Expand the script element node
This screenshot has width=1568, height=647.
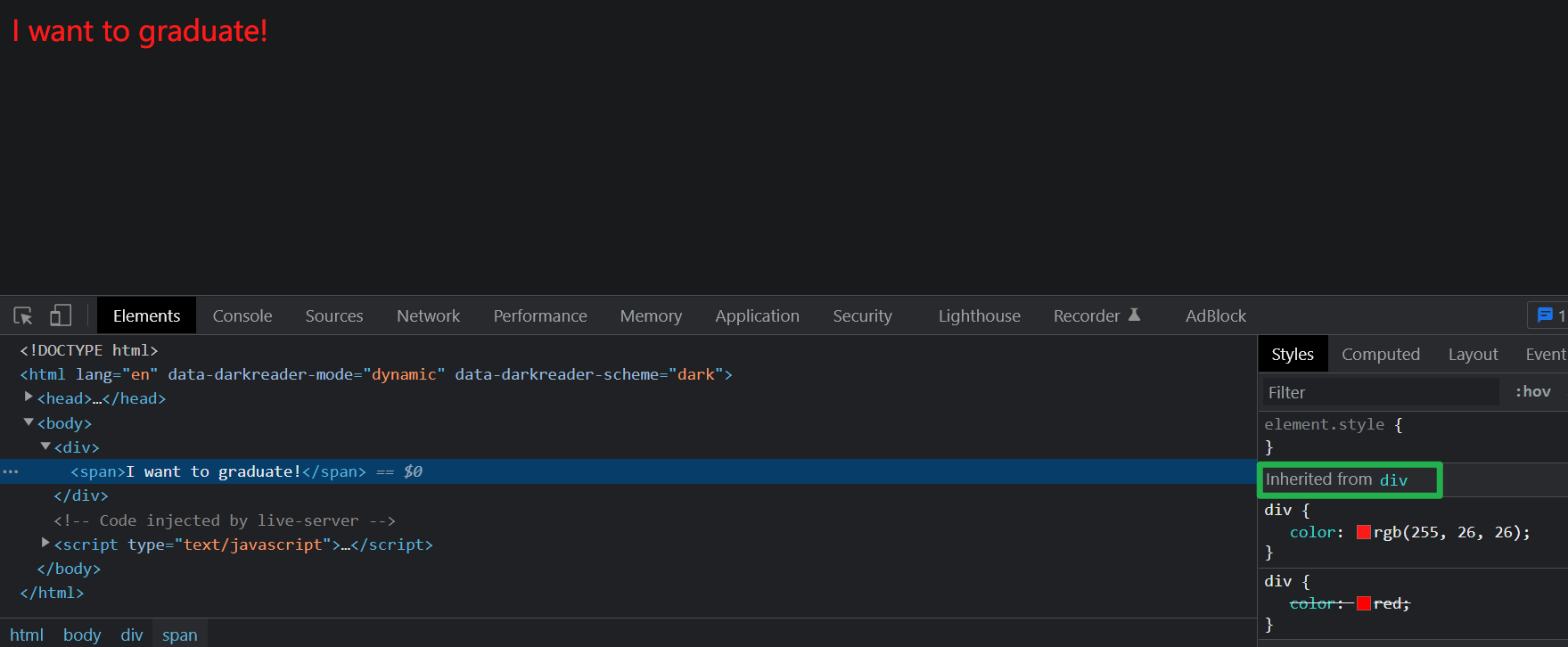45,543
